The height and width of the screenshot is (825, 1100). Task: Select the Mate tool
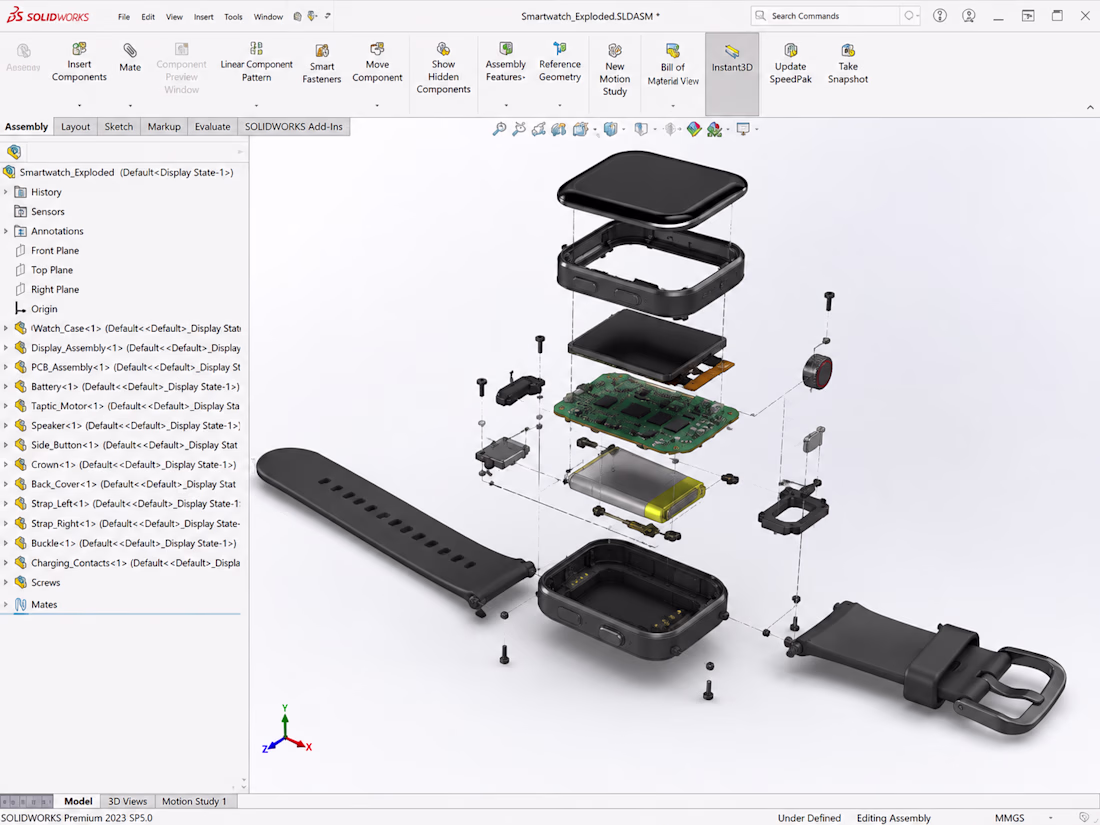click(x=130, y=58)
